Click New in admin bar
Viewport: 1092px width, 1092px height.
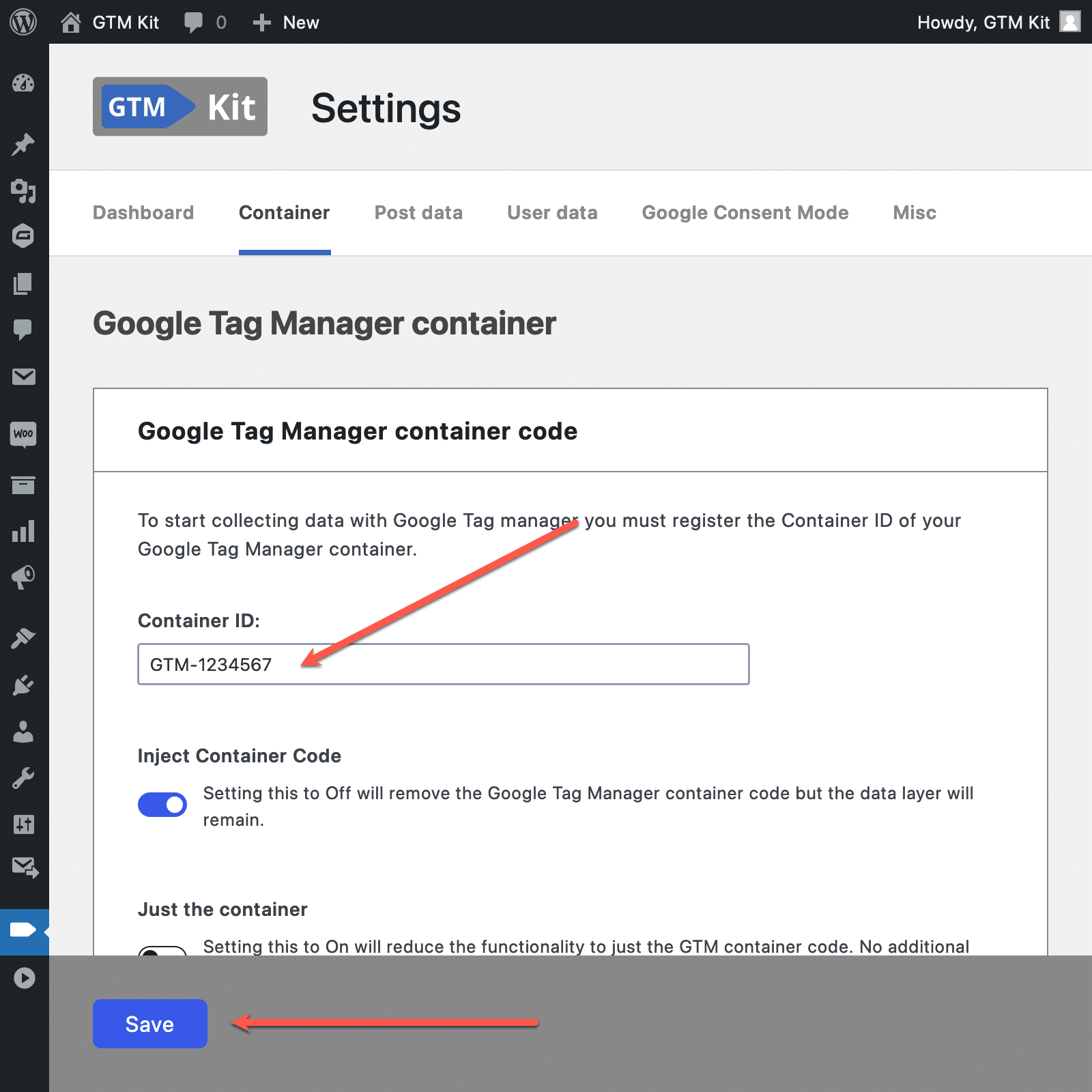click(301, 23)
